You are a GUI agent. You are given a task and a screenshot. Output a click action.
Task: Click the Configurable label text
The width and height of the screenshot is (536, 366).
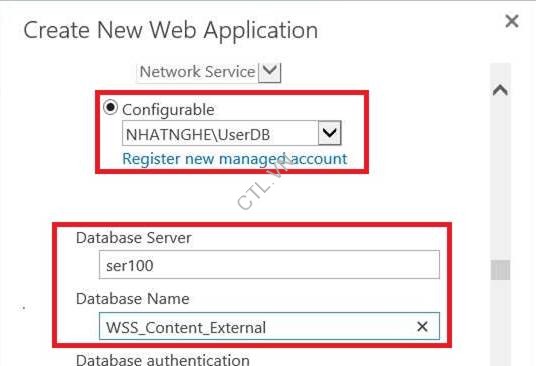[x=168, y=110]
